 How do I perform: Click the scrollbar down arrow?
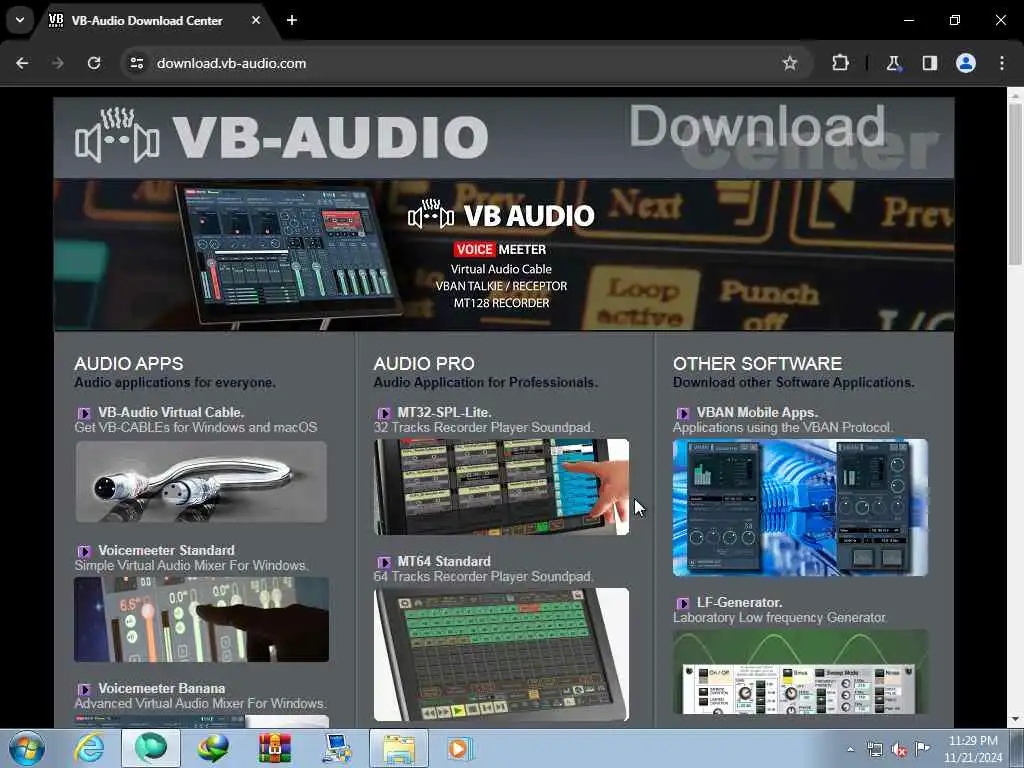click(1015, 720)
